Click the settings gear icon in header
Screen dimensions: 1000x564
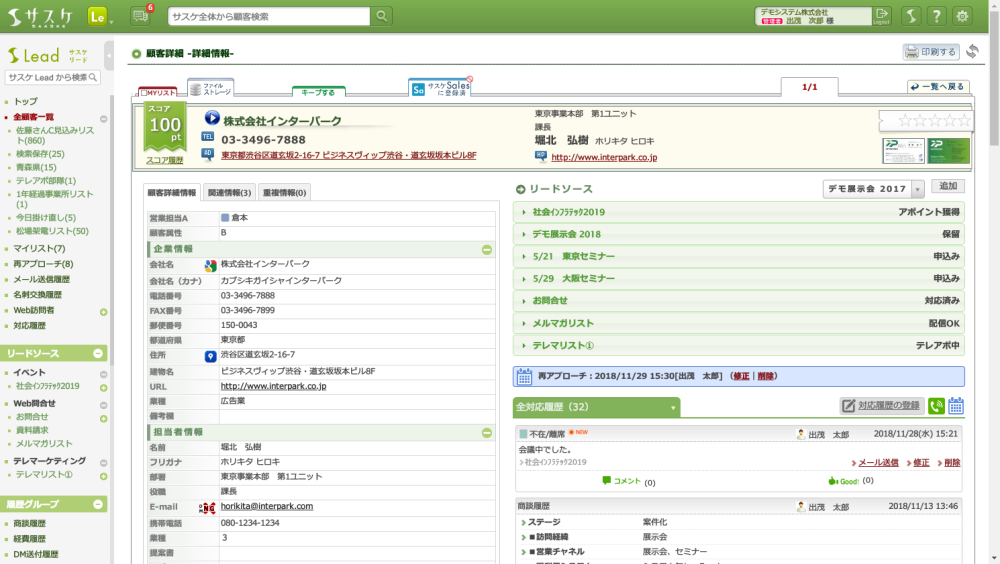(x=962, y=16)
